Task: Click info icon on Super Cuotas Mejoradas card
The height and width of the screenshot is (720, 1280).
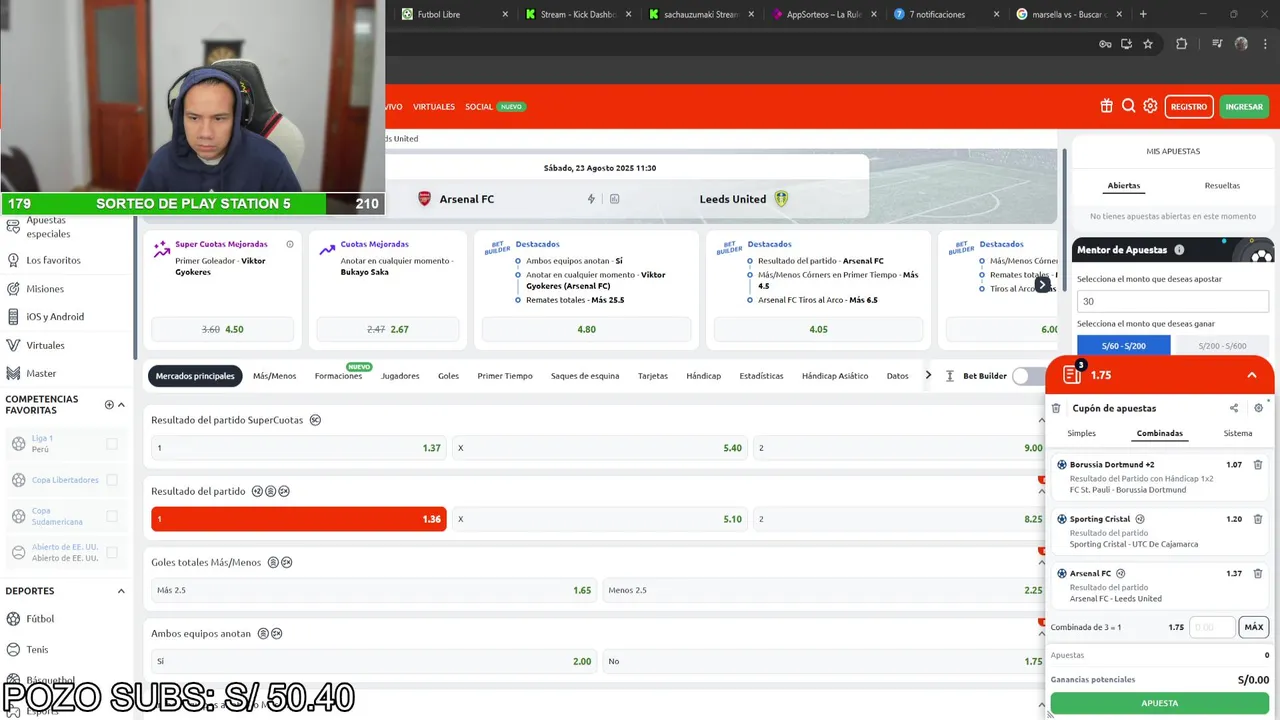Action: [x=290, y=244]
